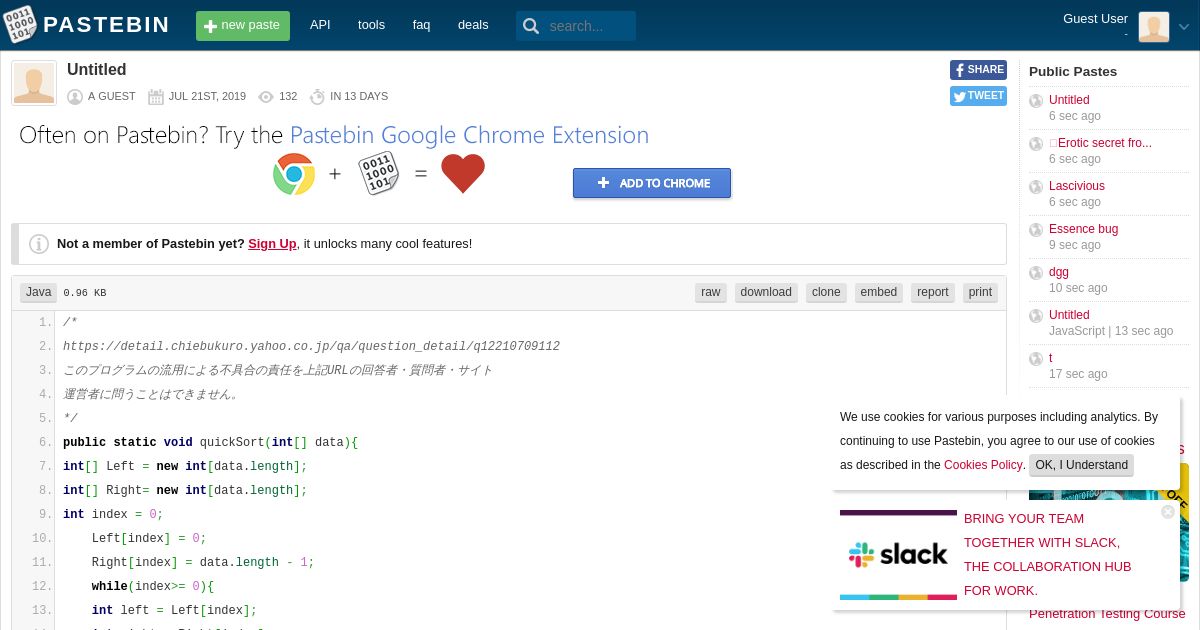Click the globe icon beside Essence bug
The image size is (1200, 630).
point(1036,230)
